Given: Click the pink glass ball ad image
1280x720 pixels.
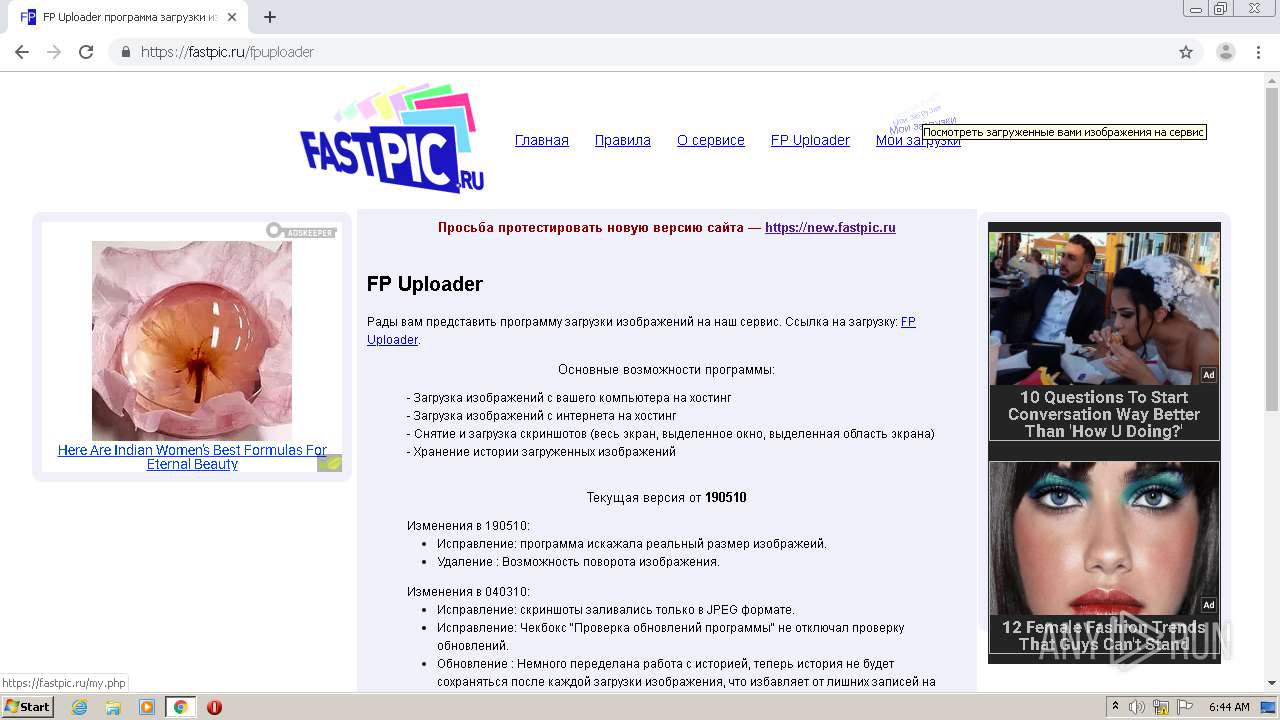Looking at the screenshot, I should tap(192, 341).
